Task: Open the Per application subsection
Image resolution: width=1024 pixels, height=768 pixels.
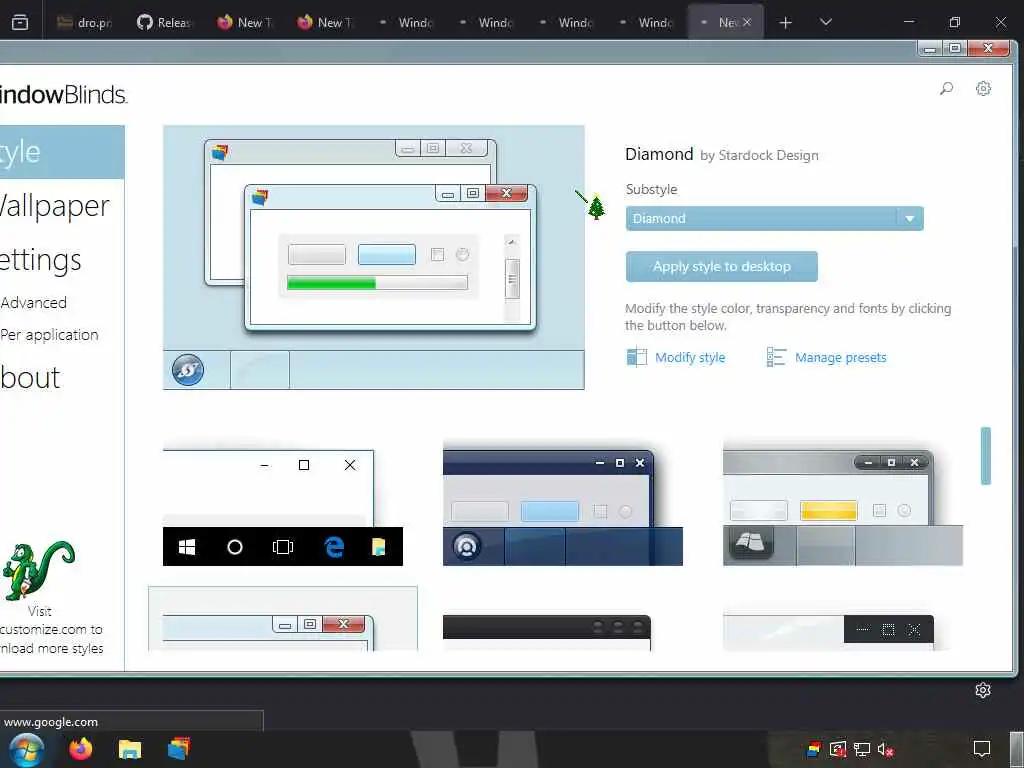Action: [x=49, y=334]
